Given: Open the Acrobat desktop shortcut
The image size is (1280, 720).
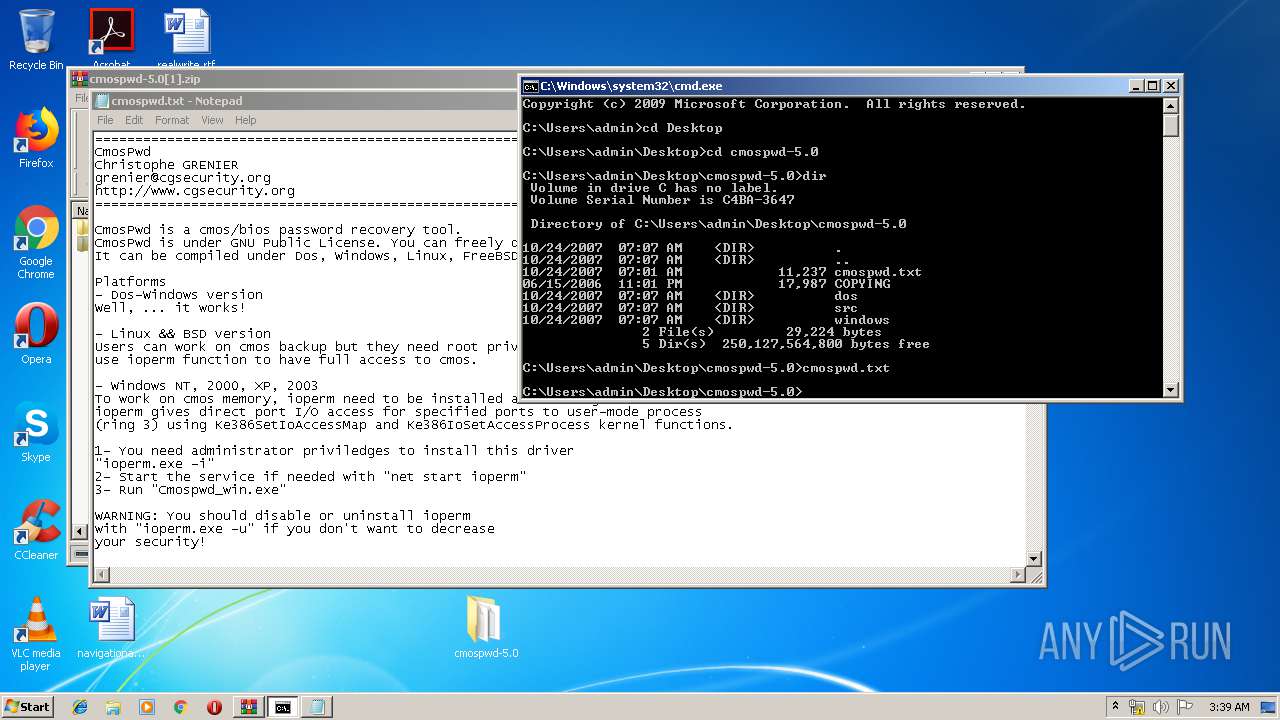Looking at the screenshot, I should [x=111, y=38].
